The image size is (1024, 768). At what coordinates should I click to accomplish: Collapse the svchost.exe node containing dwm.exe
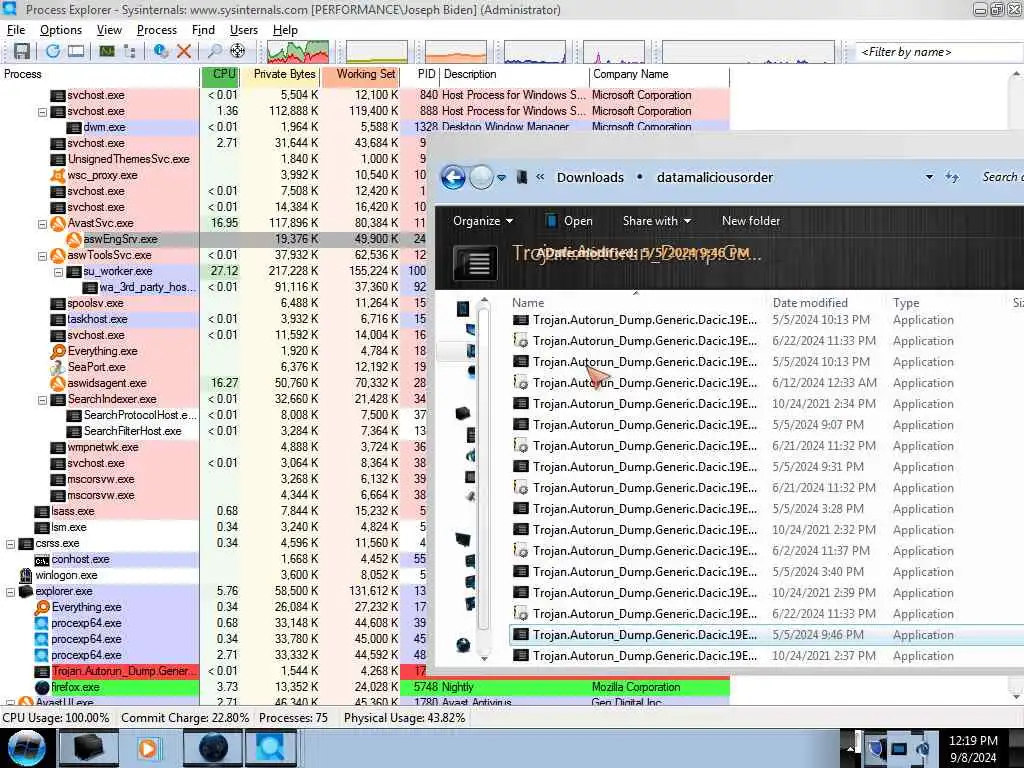pos(42,112)
